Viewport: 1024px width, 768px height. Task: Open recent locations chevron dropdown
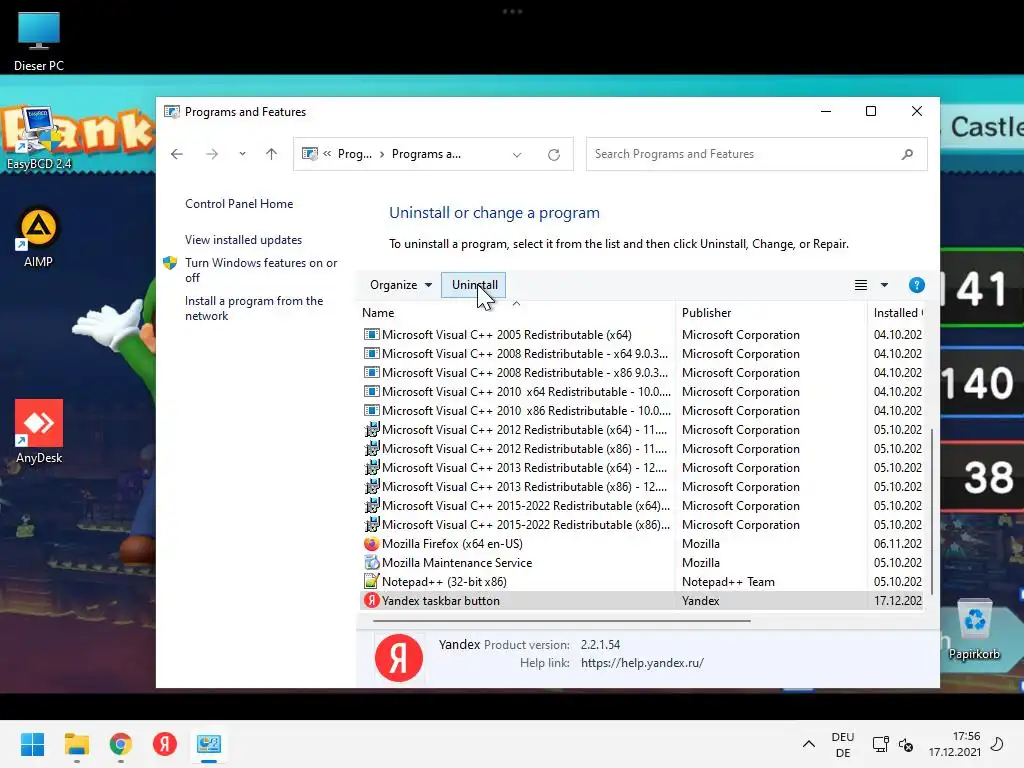coord(242,154)
